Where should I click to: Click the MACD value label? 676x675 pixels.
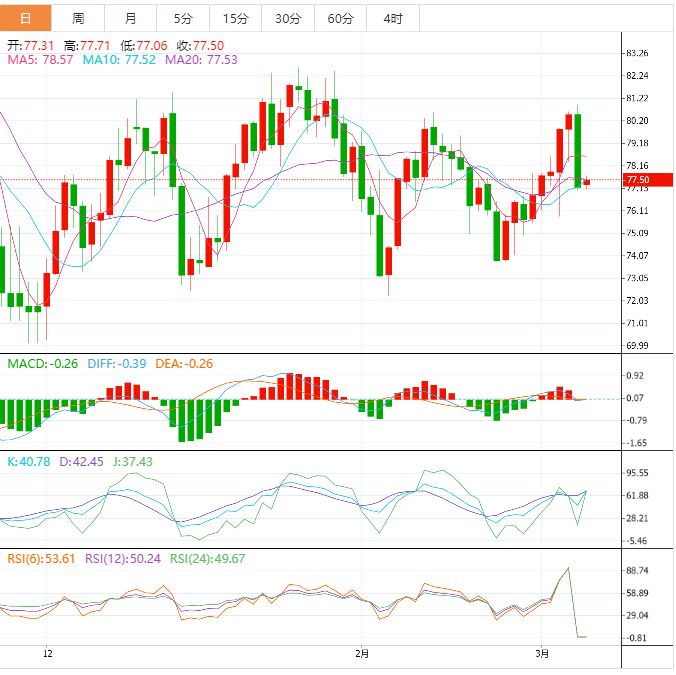coord(43,364)
